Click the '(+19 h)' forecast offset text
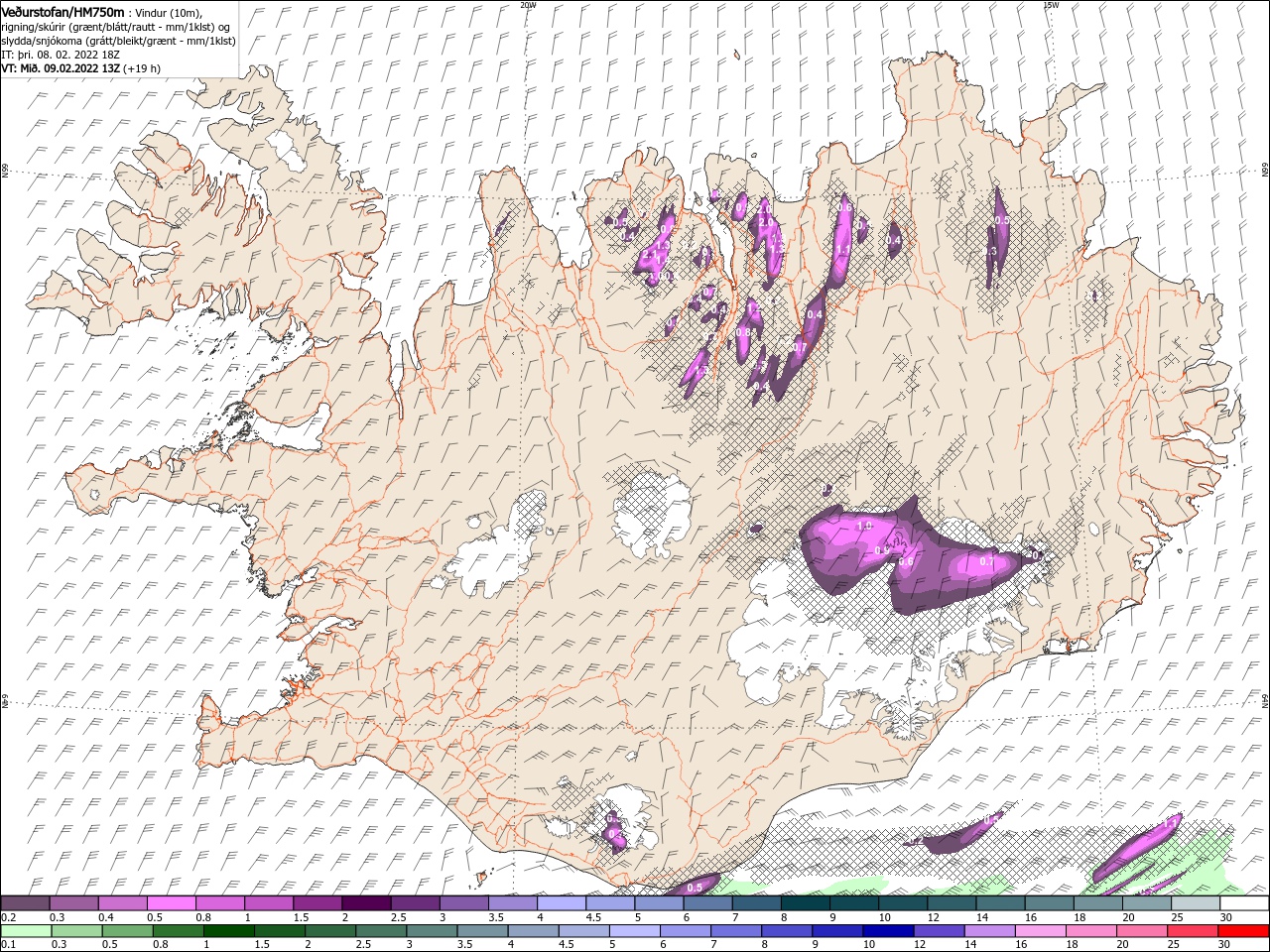This screenshot has height=952, width=1270. click(x=143, y=68)
